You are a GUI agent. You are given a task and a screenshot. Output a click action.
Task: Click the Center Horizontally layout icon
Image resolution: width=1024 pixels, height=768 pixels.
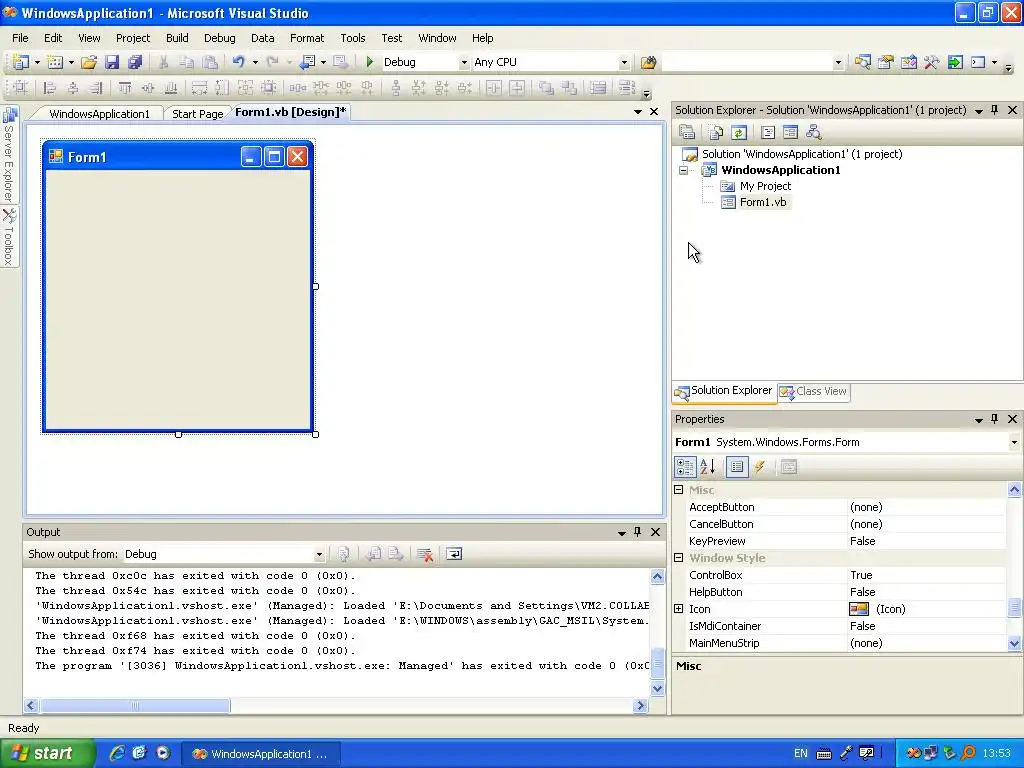point(494,88)
